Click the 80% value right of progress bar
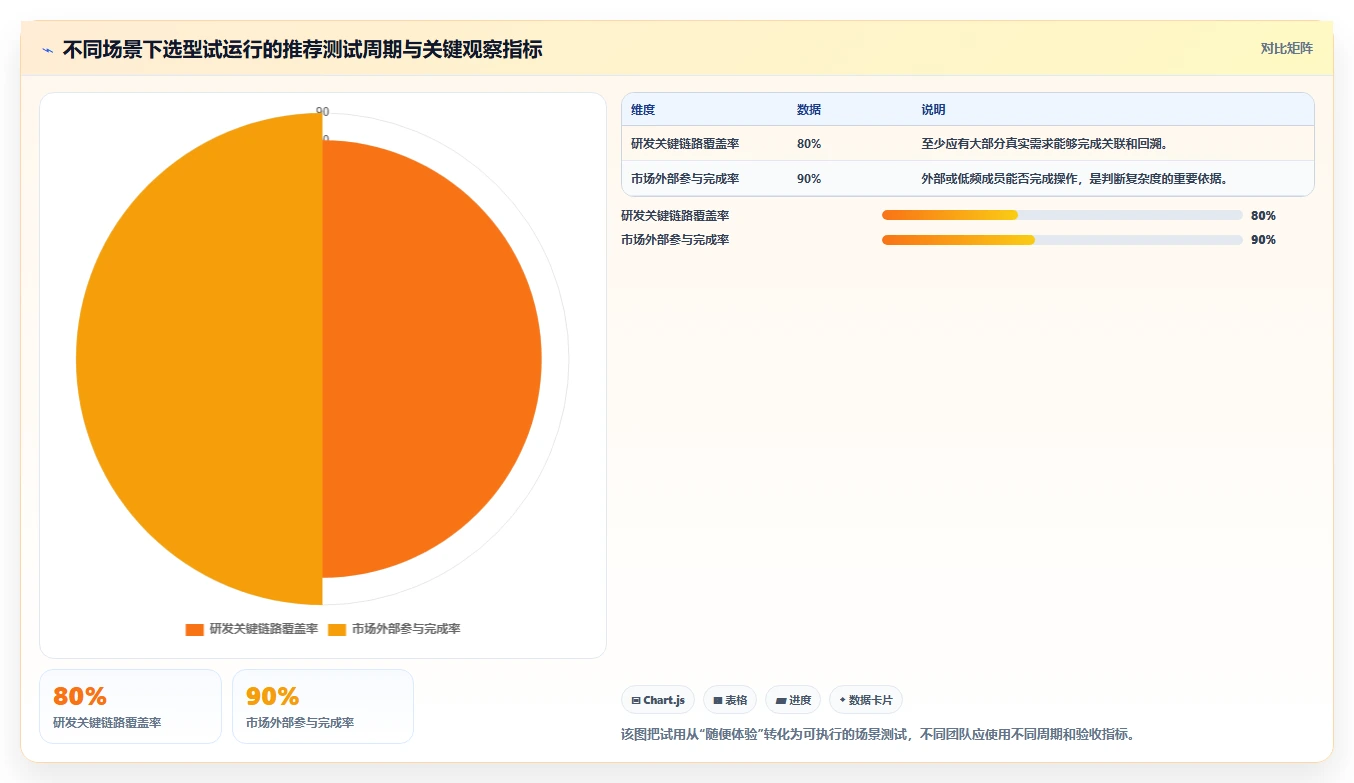 (1263, 215)
